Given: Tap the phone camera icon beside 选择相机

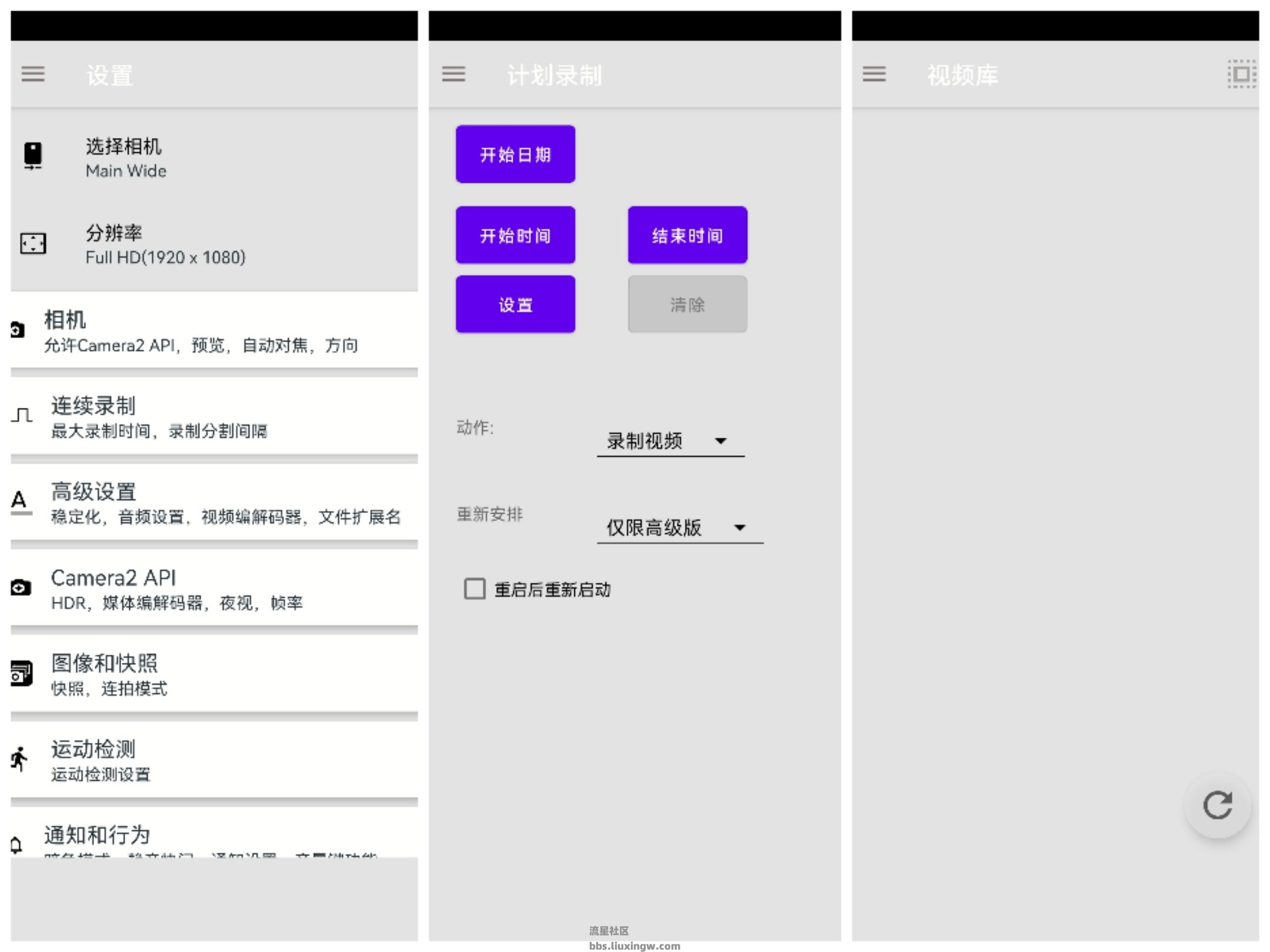Looking at the screenshot, I should [x=33, y=156].
